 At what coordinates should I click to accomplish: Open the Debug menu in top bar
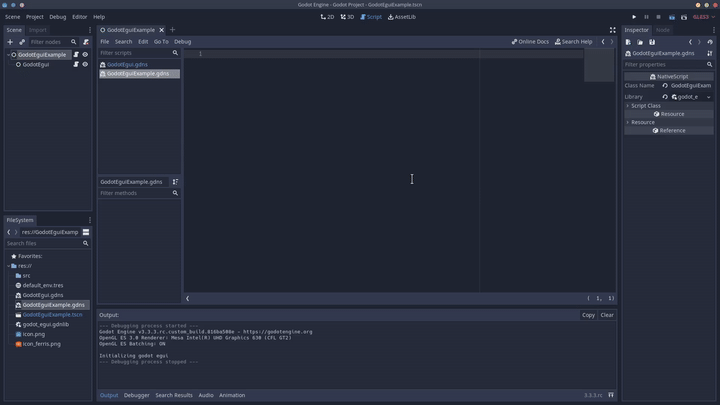click(x=58, y=17)
